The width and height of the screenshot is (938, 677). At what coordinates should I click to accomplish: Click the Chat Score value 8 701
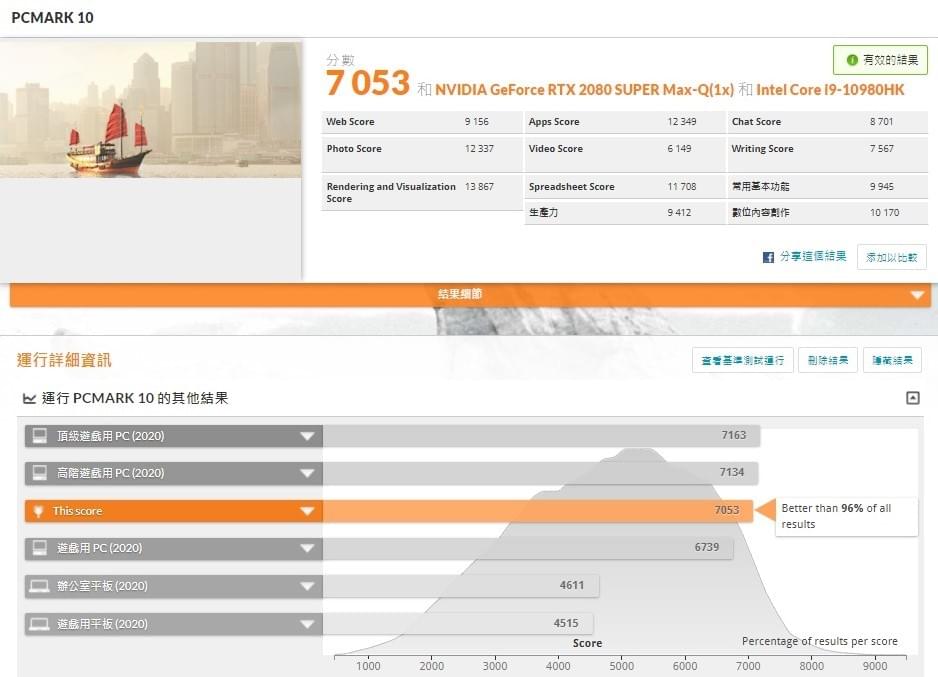881,121
